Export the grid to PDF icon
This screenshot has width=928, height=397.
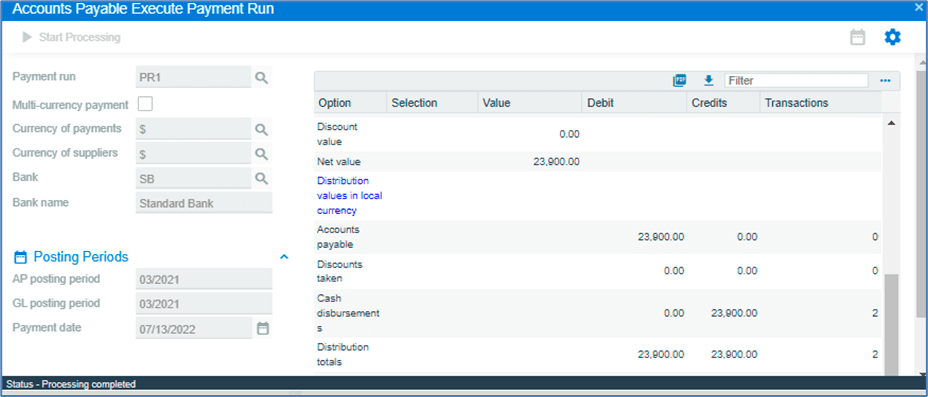point(679,80)
